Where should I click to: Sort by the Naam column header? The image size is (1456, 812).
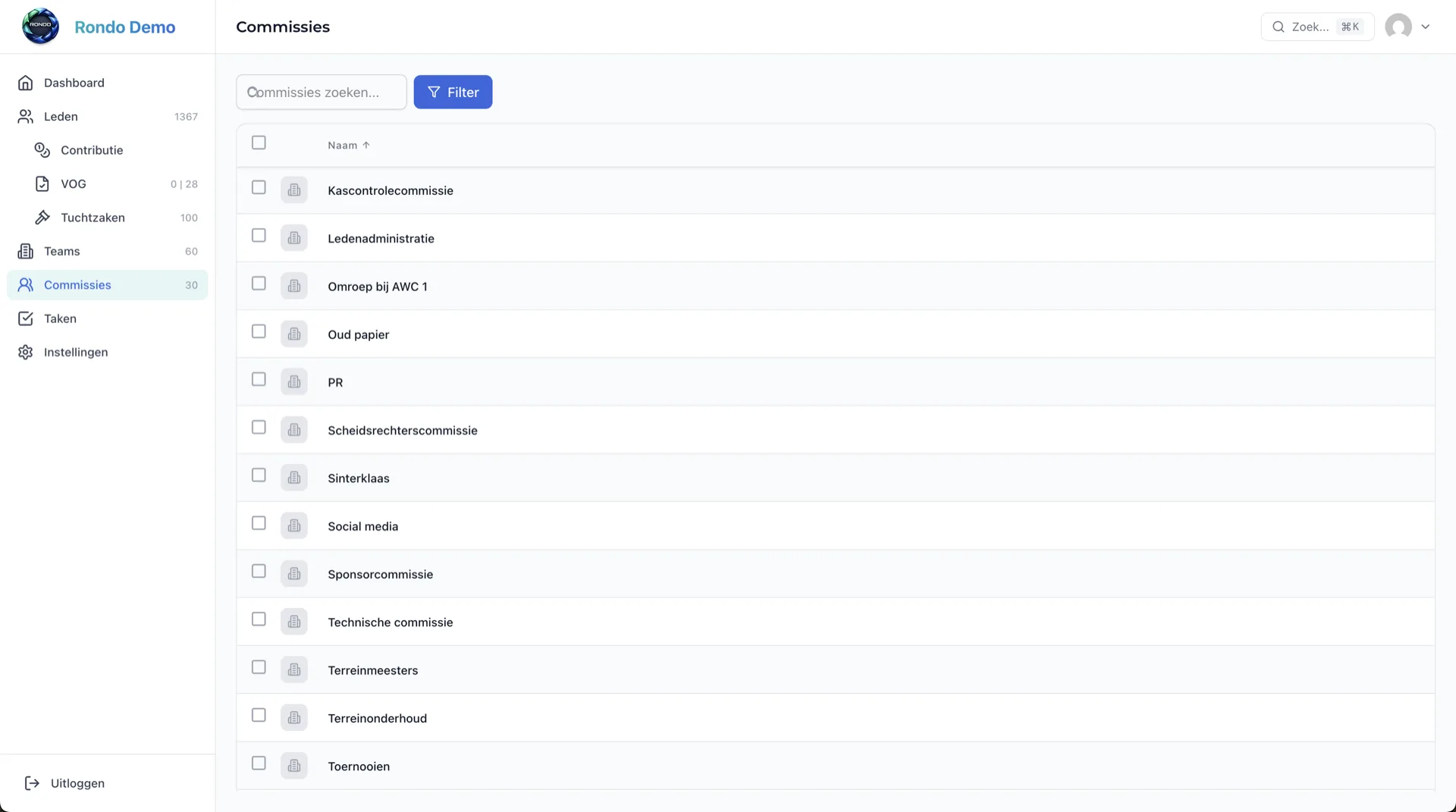(349, 146)
